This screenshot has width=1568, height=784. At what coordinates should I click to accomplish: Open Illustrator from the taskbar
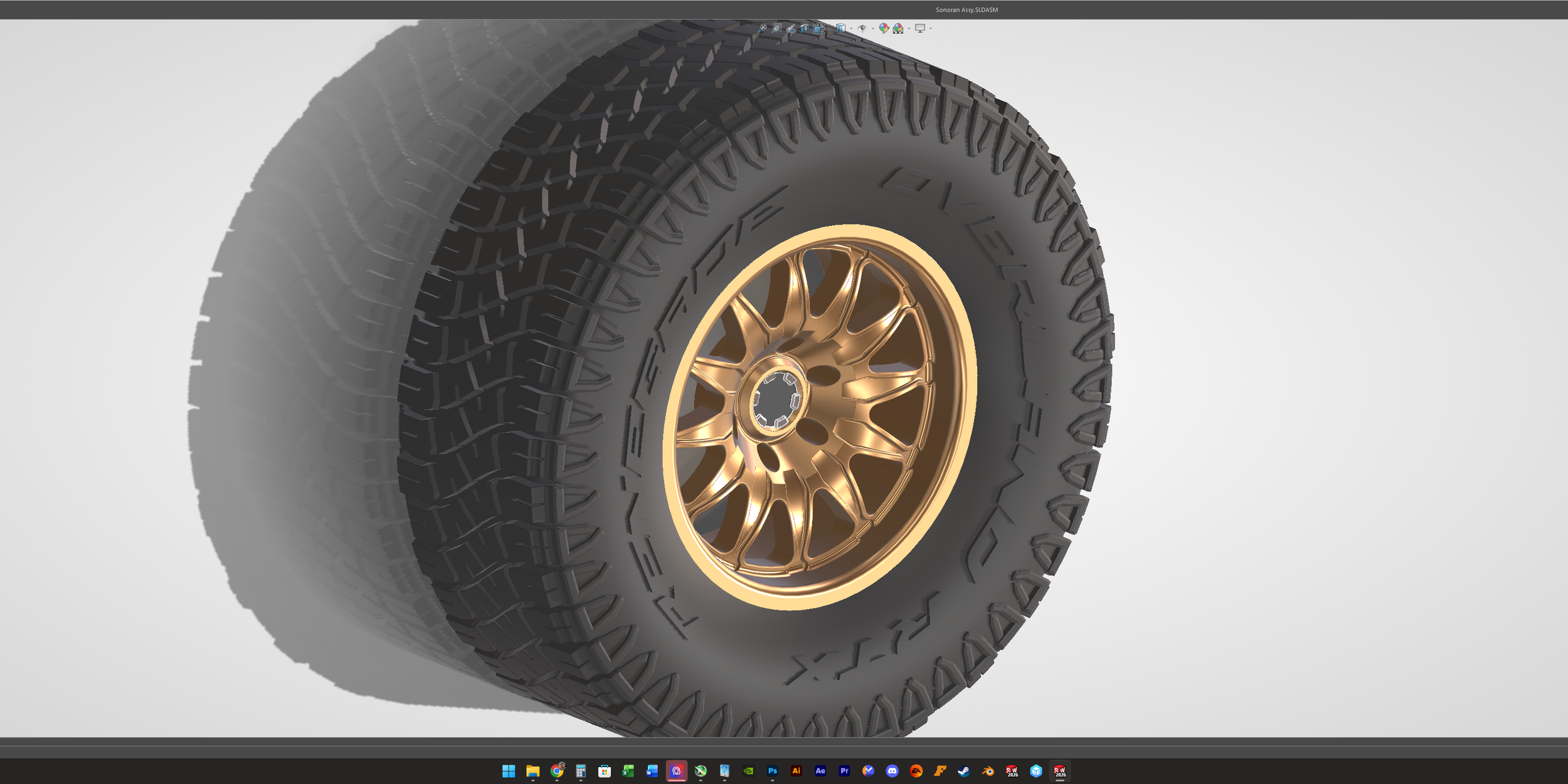797,771
